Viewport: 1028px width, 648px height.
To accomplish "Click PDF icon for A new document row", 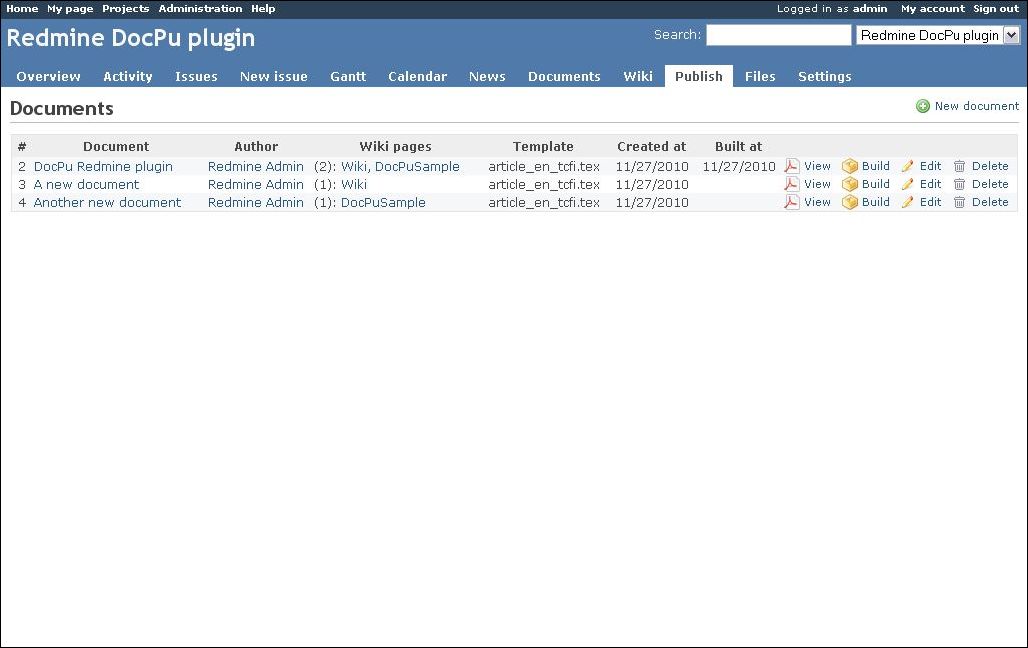I will 792,184.
